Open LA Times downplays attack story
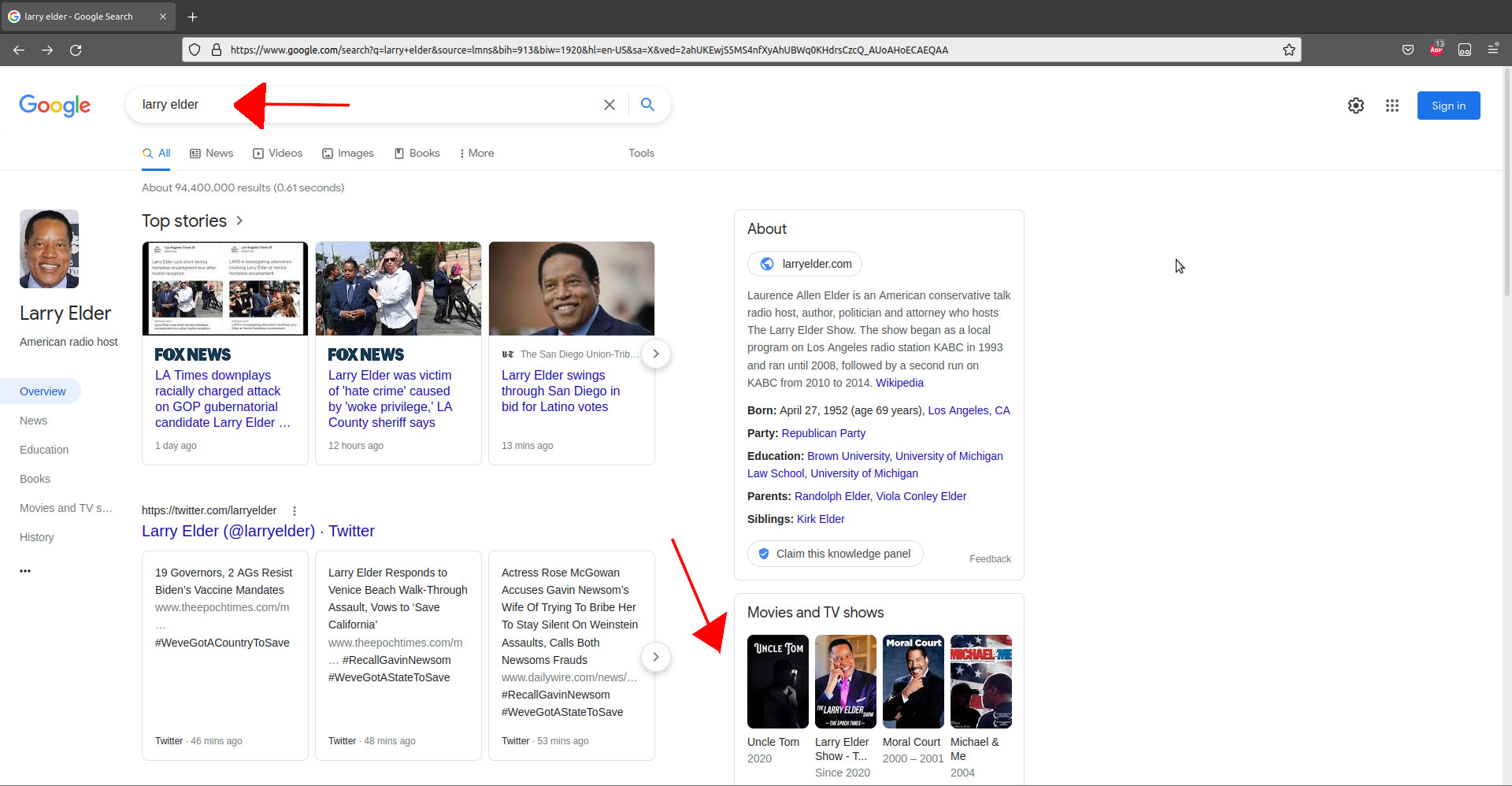The image size is (1512, 786). pyautogui.click(x=223, y=399)
